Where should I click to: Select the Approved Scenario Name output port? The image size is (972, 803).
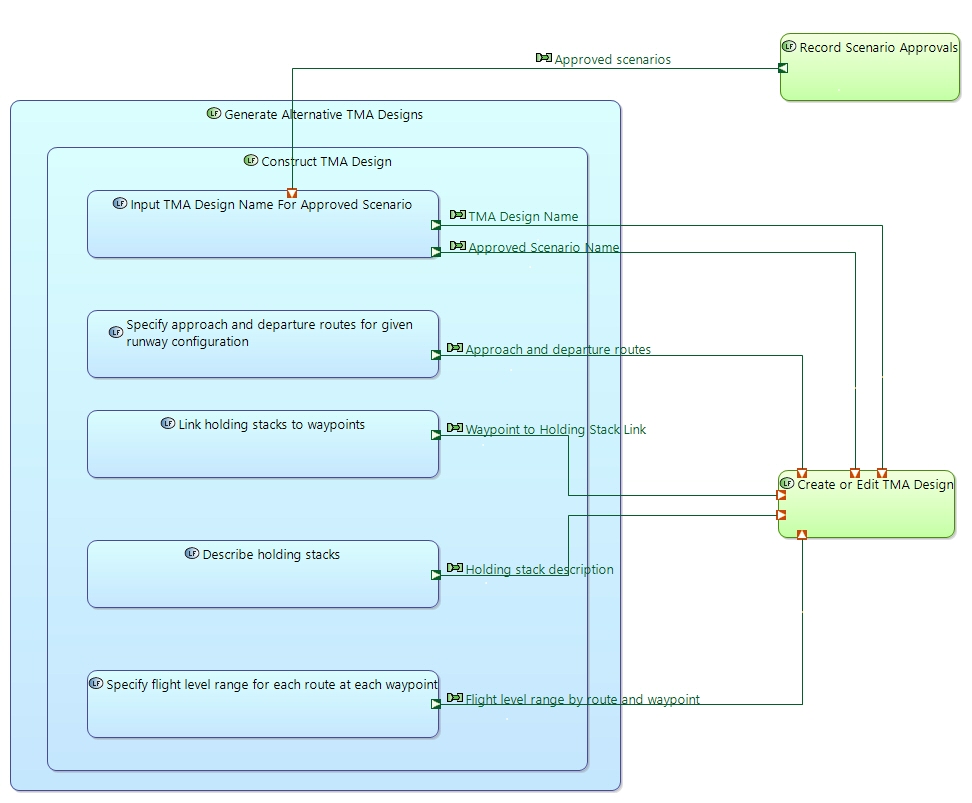[x=436, y=252]
